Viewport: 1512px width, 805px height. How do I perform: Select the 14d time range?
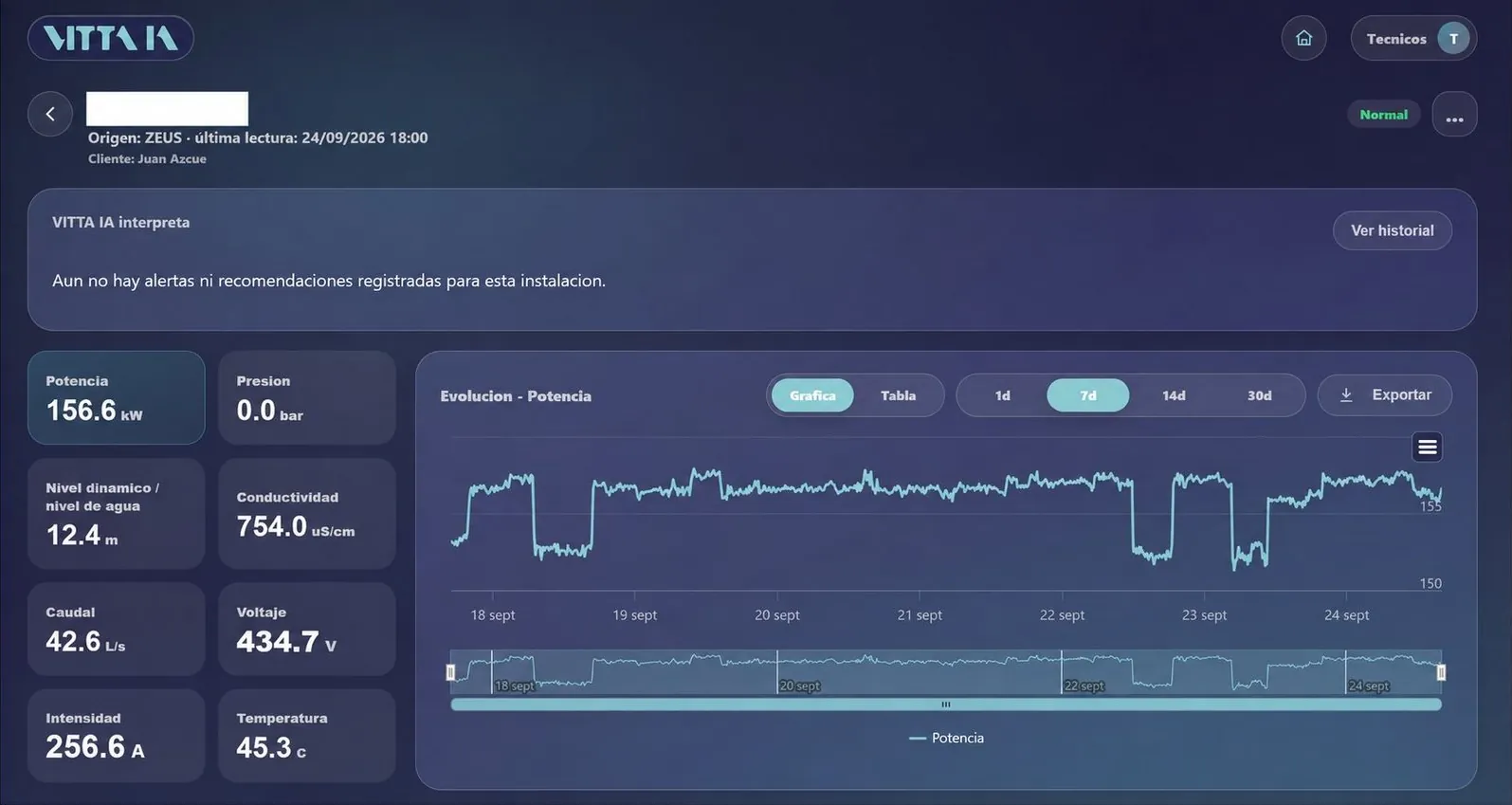(x=1174, y=395)
